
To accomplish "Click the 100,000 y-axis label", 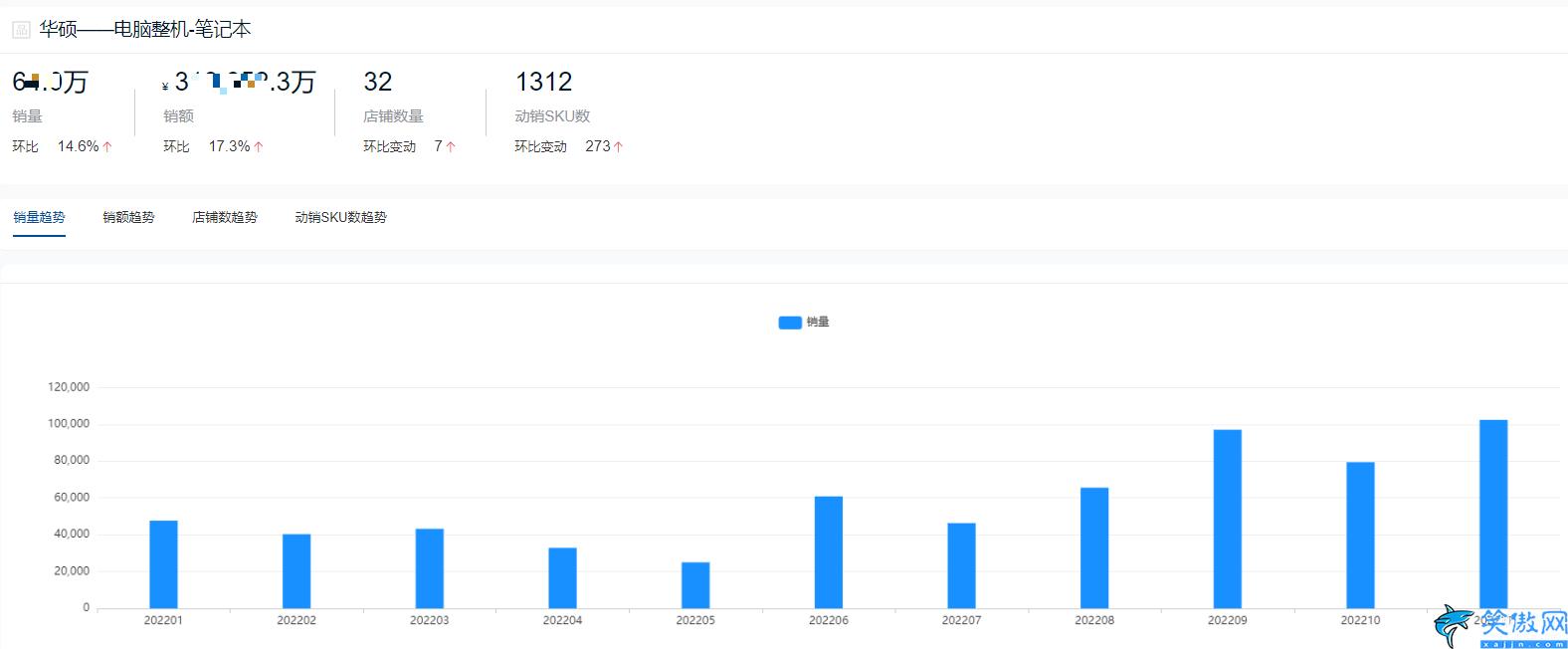I will pyautogui.click(x=69, y=424).
